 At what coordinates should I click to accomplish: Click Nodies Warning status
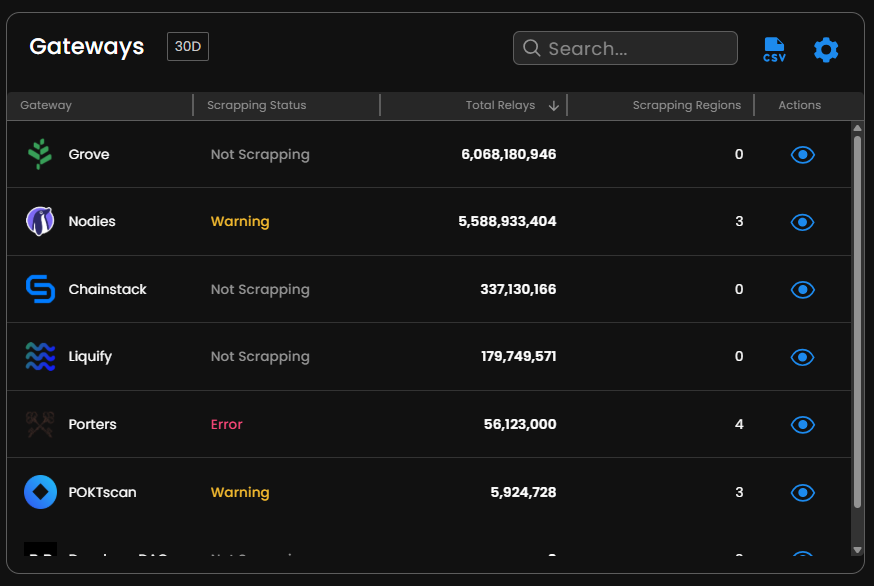pyautogui.click(x=240, y=221)
